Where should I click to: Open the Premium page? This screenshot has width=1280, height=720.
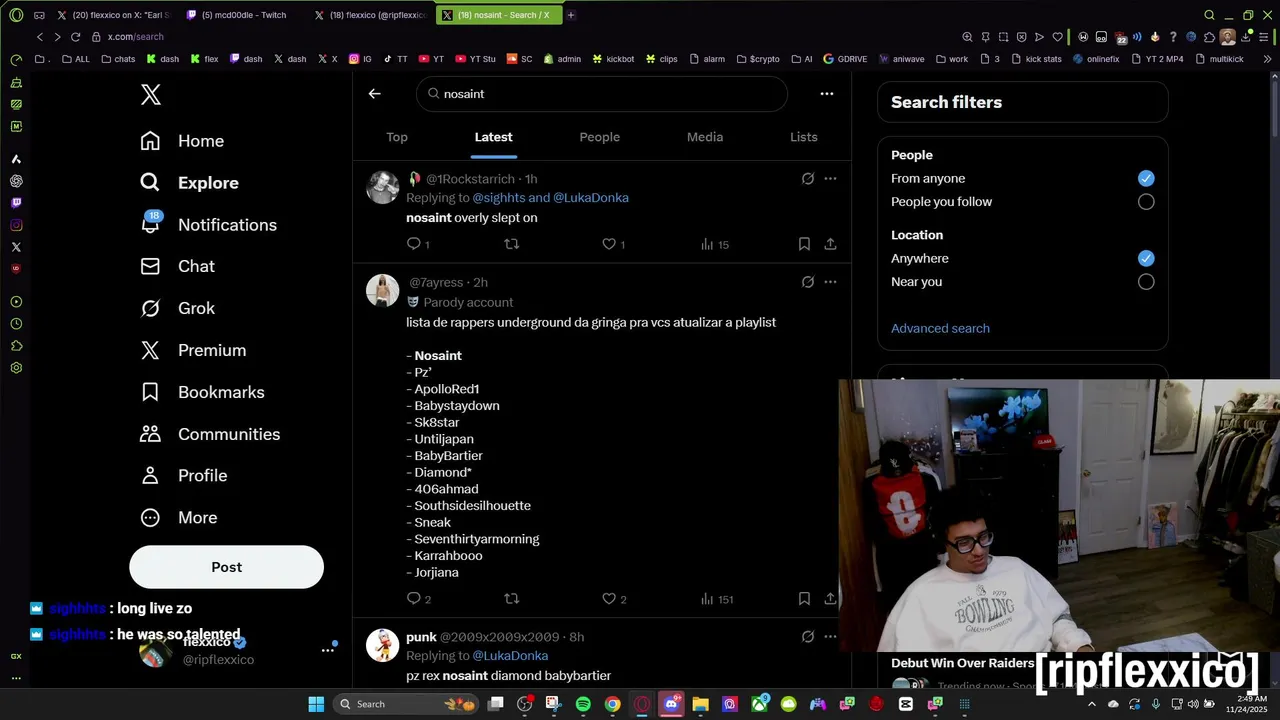pyautogui.click(x=193, y=350)
